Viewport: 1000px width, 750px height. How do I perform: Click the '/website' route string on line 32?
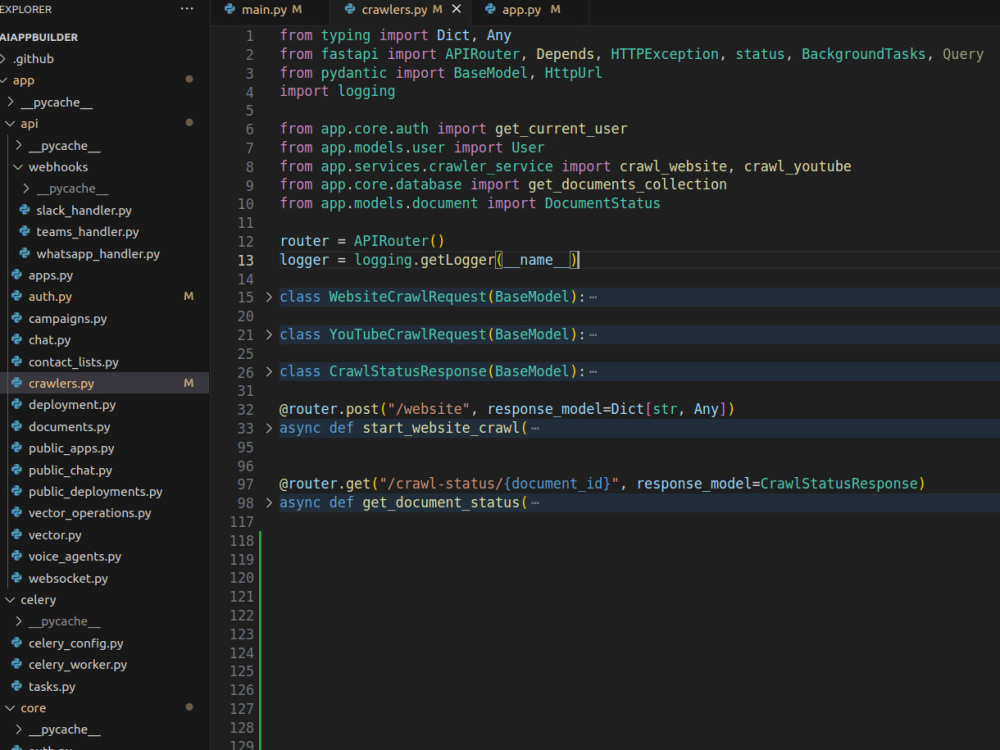[429, 409]
